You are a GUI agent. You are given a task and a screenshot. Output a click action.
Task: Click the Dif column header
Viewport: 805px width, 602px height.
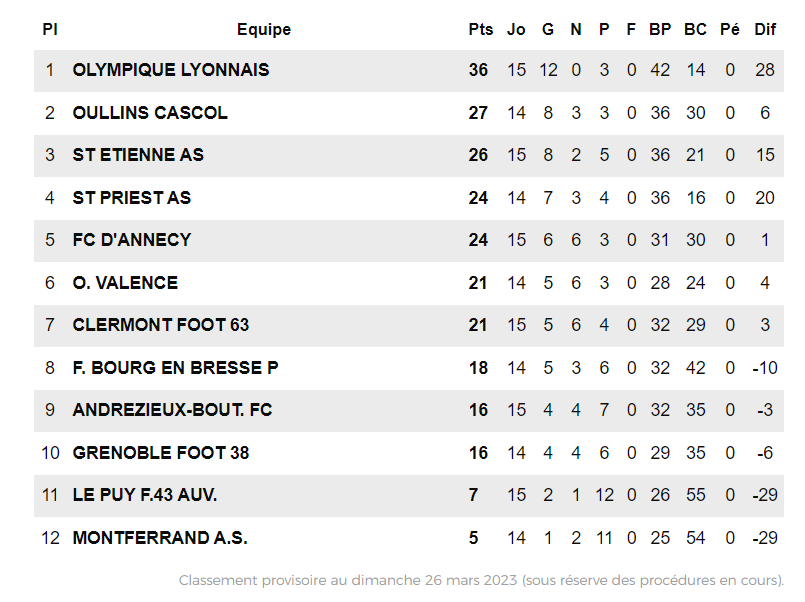765,29
